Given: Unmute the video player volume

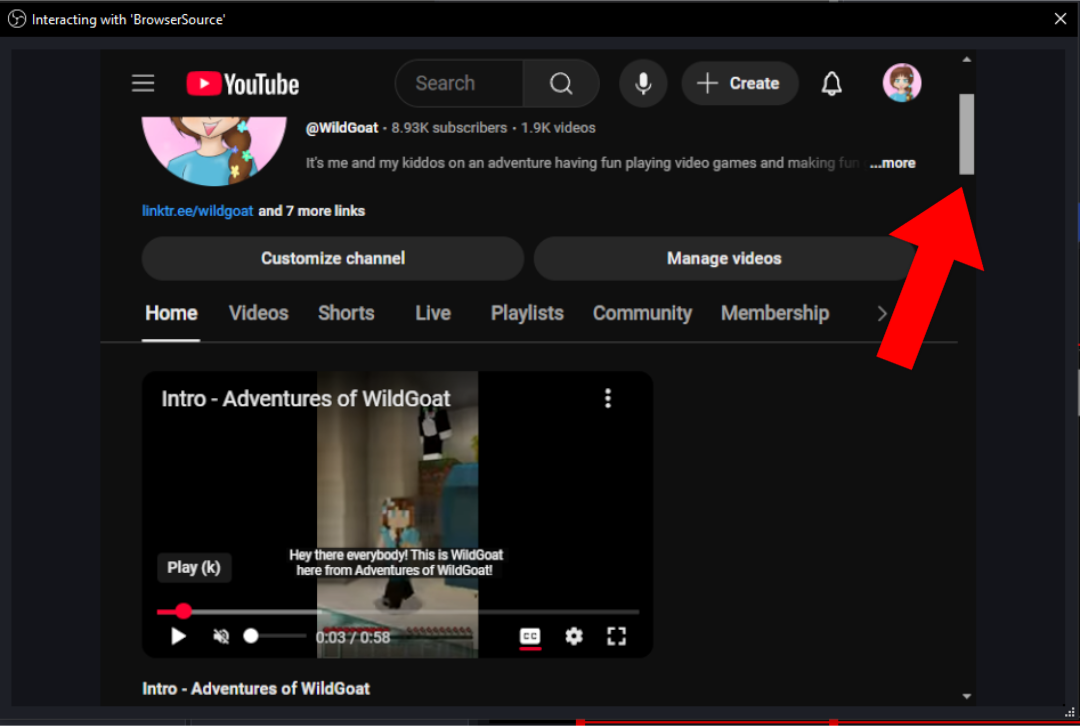Looking at the screenshot, I should (x=222, y=636).
